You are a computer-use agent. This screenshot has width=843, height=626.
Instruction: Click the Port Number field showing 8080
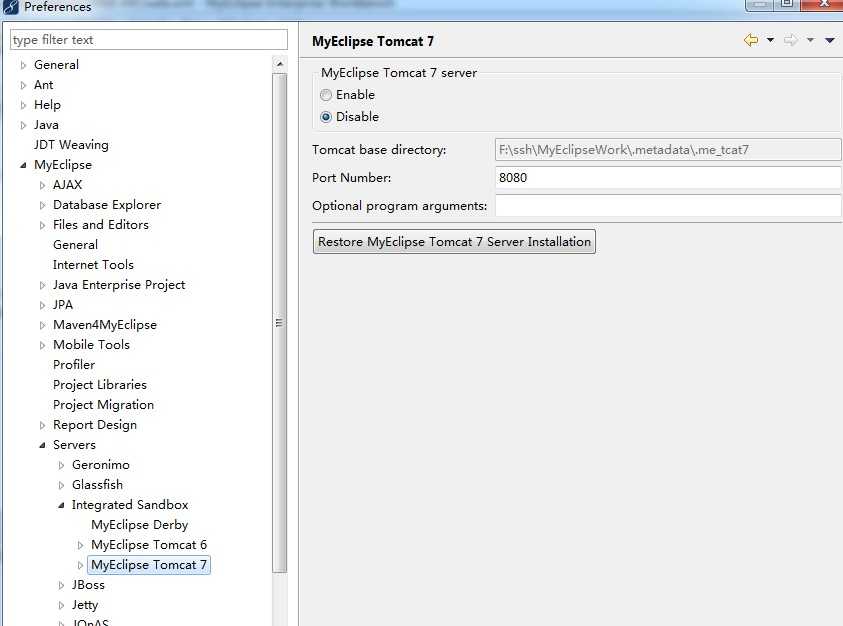[x=668, y=177]
